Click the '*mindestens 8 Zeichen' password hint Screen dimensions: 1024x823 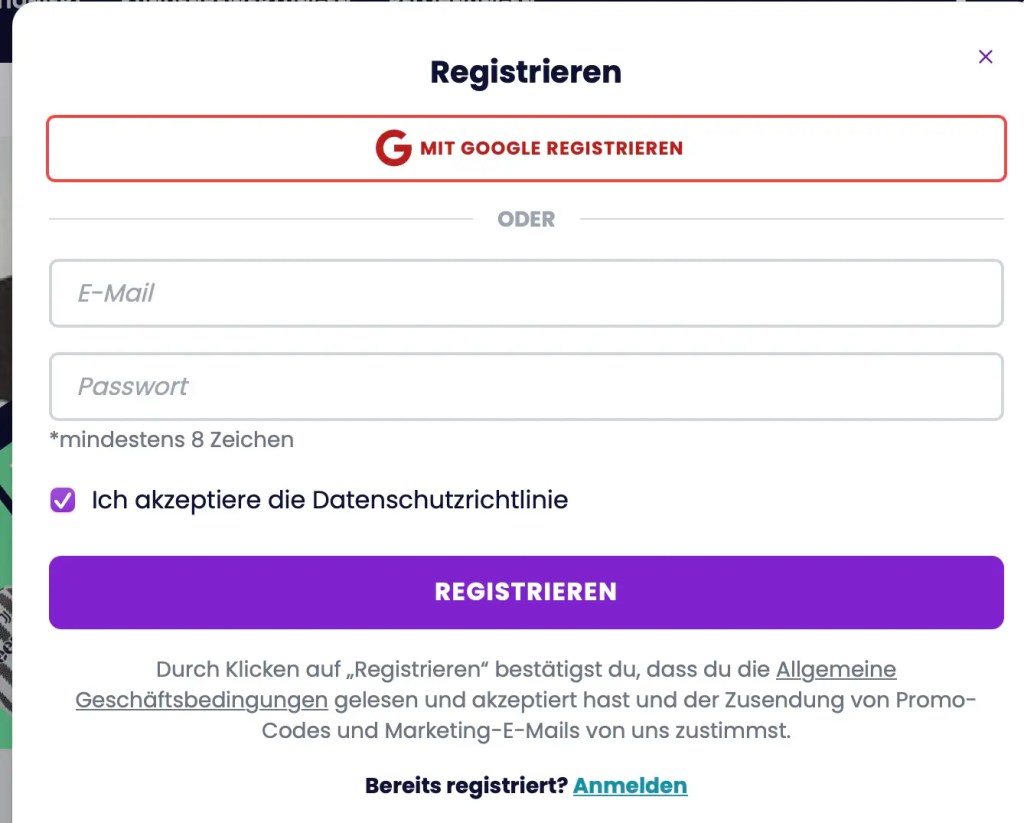(x=171, y=439)
